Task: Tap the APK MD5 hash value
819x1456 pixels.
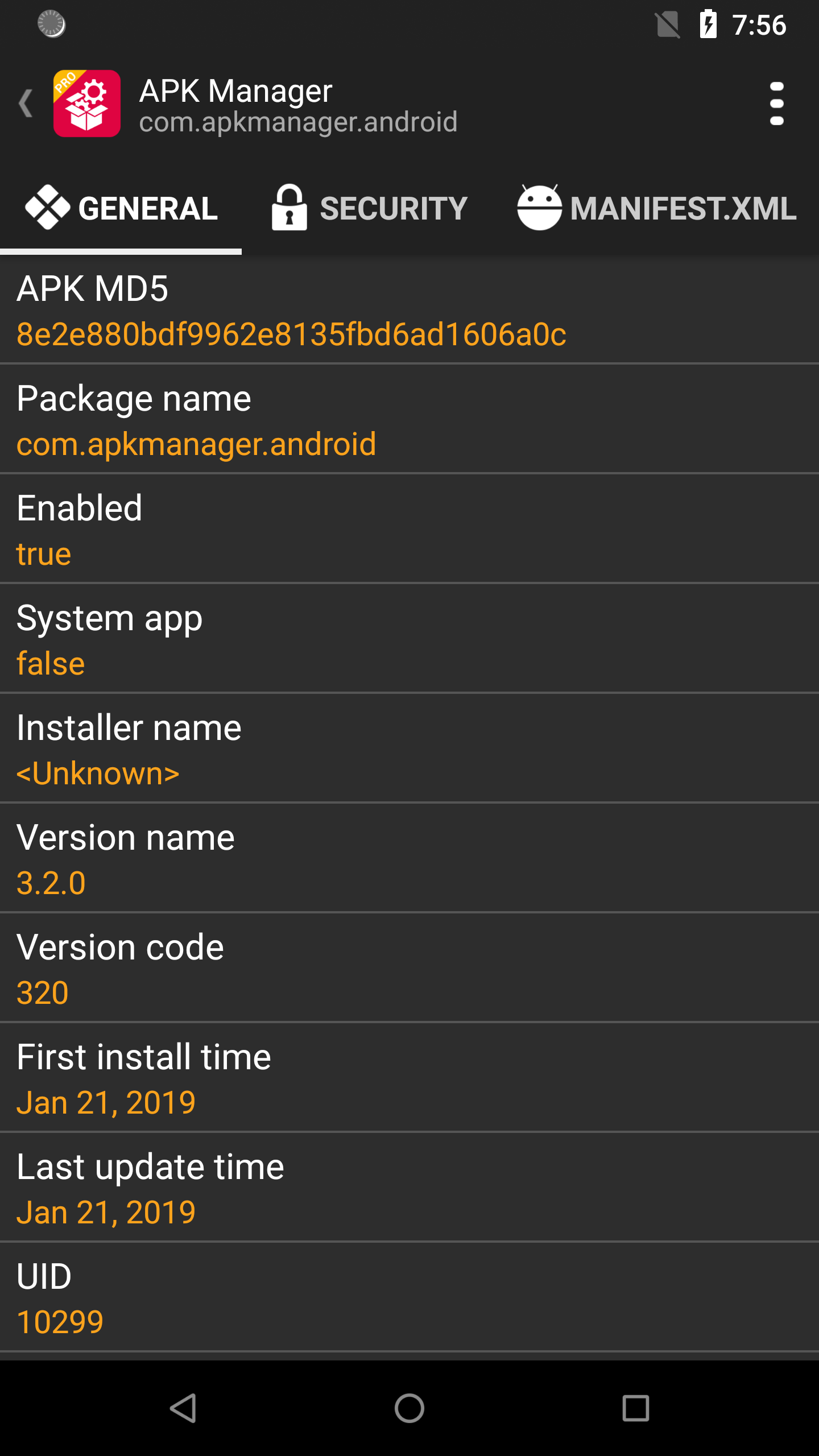Action: pos(291,334)
